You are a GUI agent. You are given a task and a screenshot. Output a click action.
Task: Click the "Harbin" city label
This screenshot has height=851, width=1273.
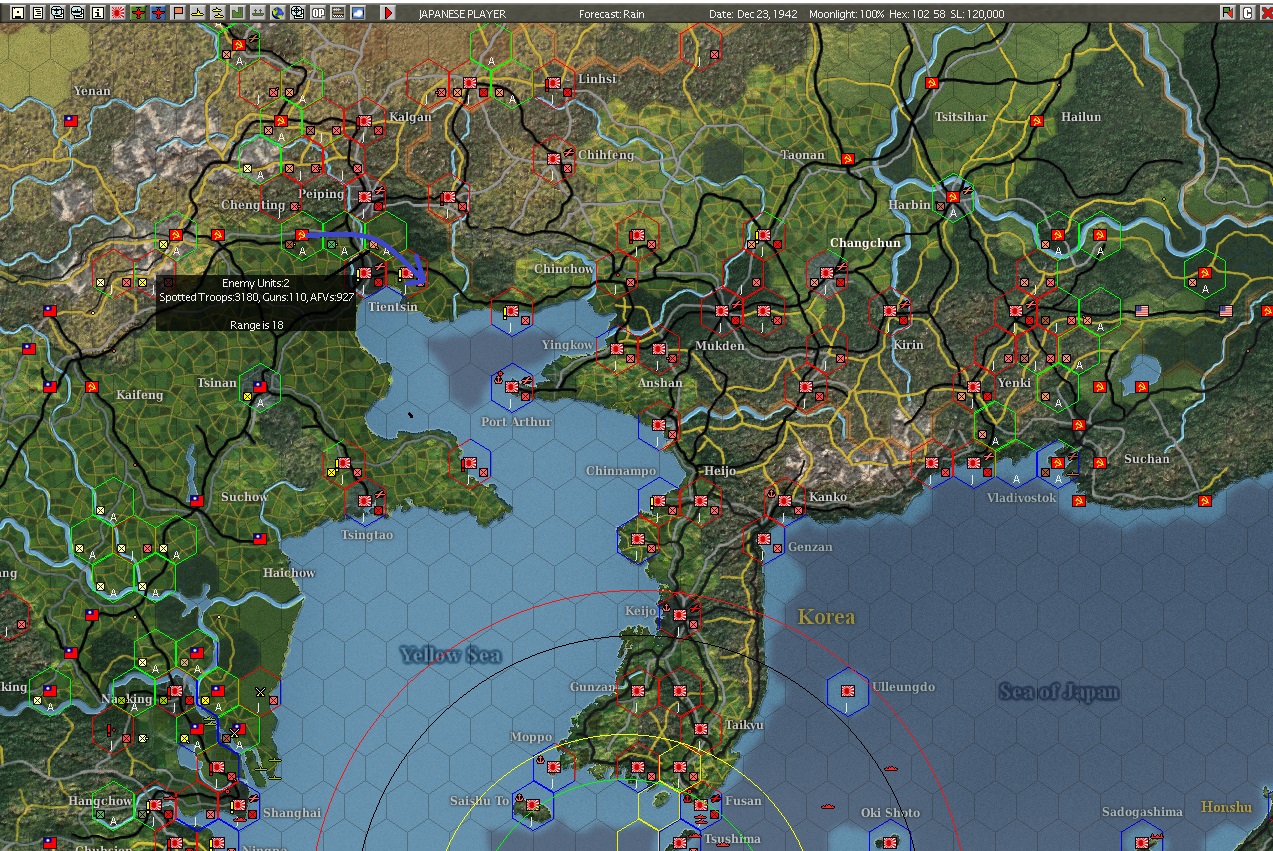coord(909,205)
